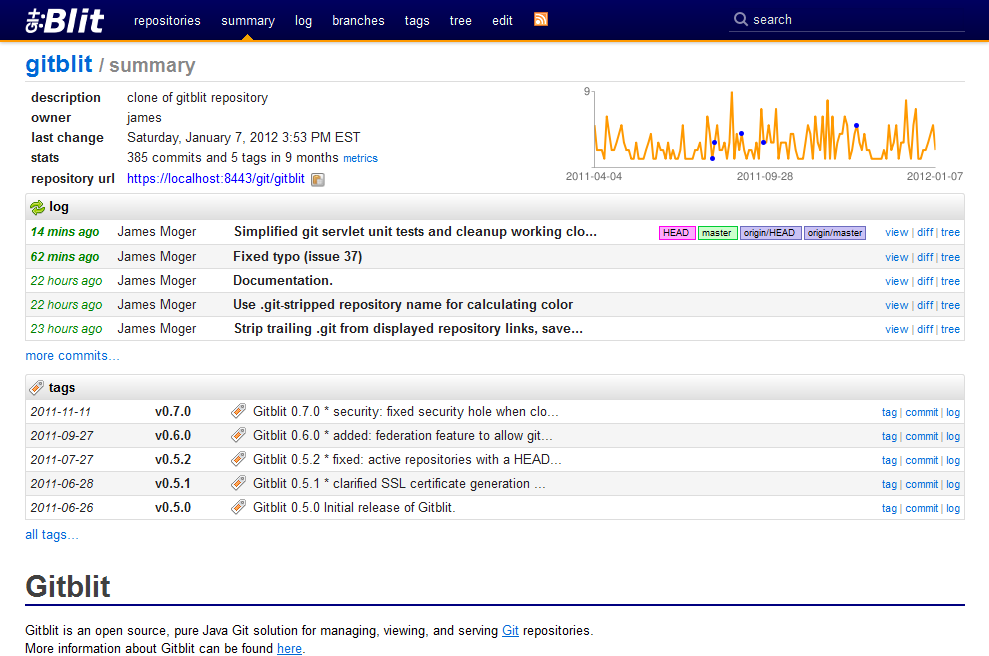This screenshot has height=656, width=989.
Task: Go to the log nav item
Action: [x=303, y=20]
